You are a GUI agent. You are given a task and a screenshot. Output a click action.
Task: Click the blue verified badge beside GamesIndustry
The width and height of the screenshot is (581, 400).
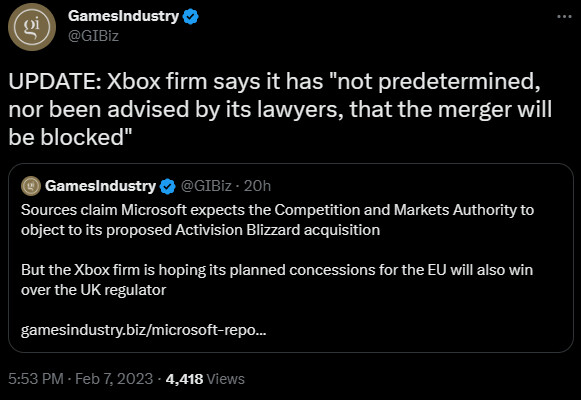tap(191, 17)
